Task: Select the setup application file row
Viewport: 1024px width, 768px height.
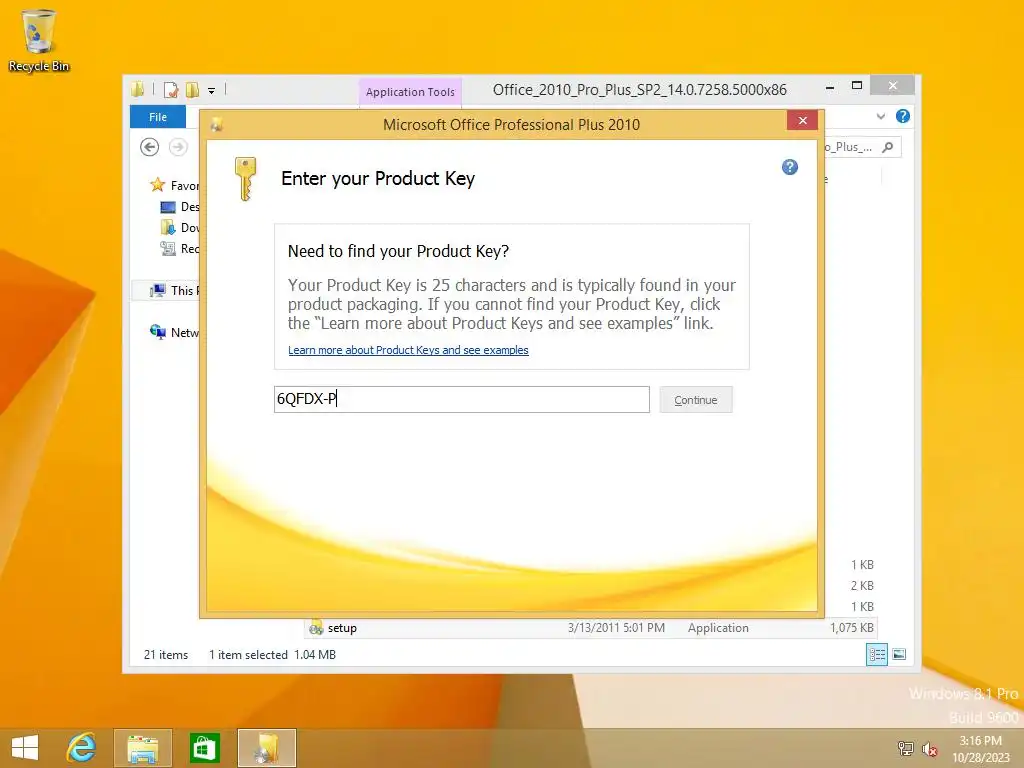Action: 591,628
